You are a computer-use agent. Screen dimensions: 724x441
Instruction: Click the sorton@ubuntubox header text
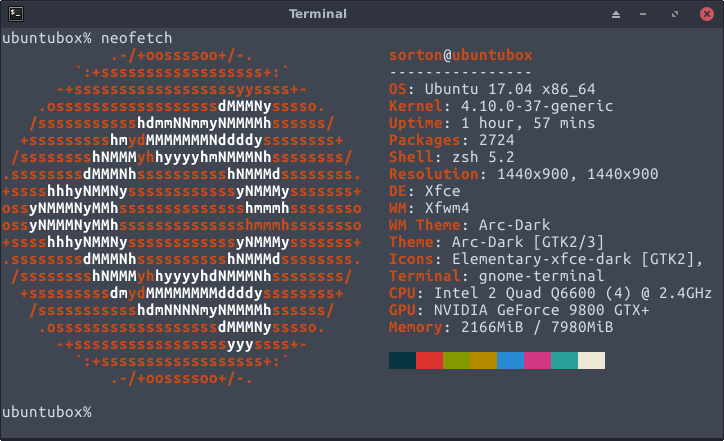pyautogui.click(x=460, y=55)
